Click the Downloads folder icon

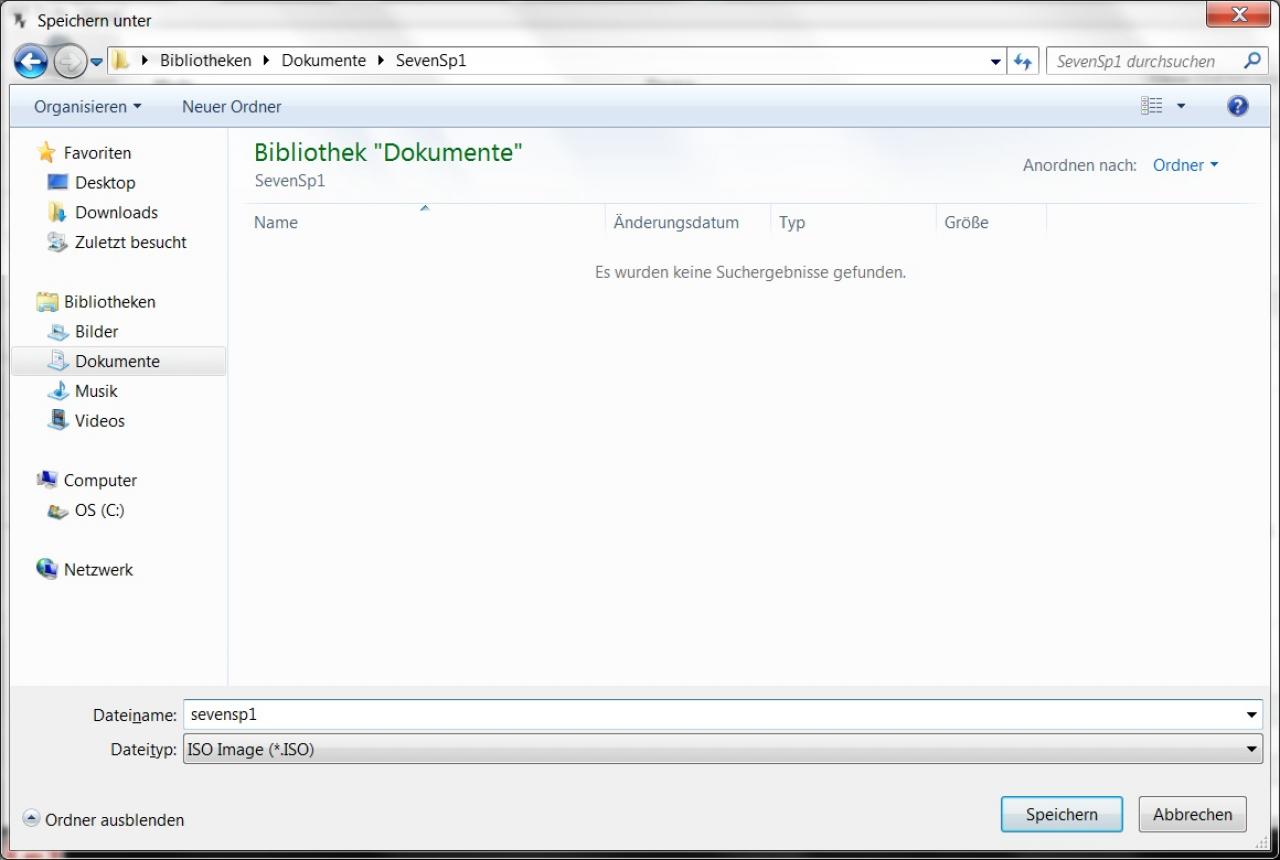click(x=58, y=212)
